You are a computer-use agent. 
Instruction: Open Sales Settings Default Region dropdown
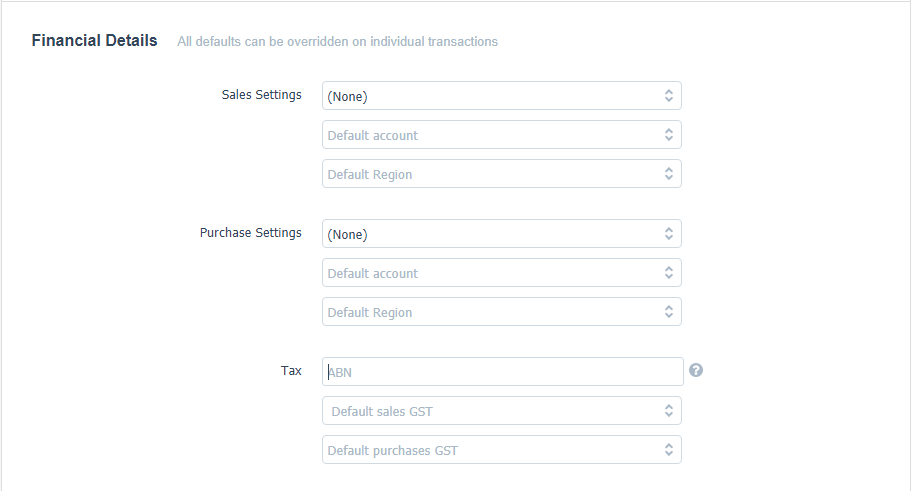click(x=501, y=174)
